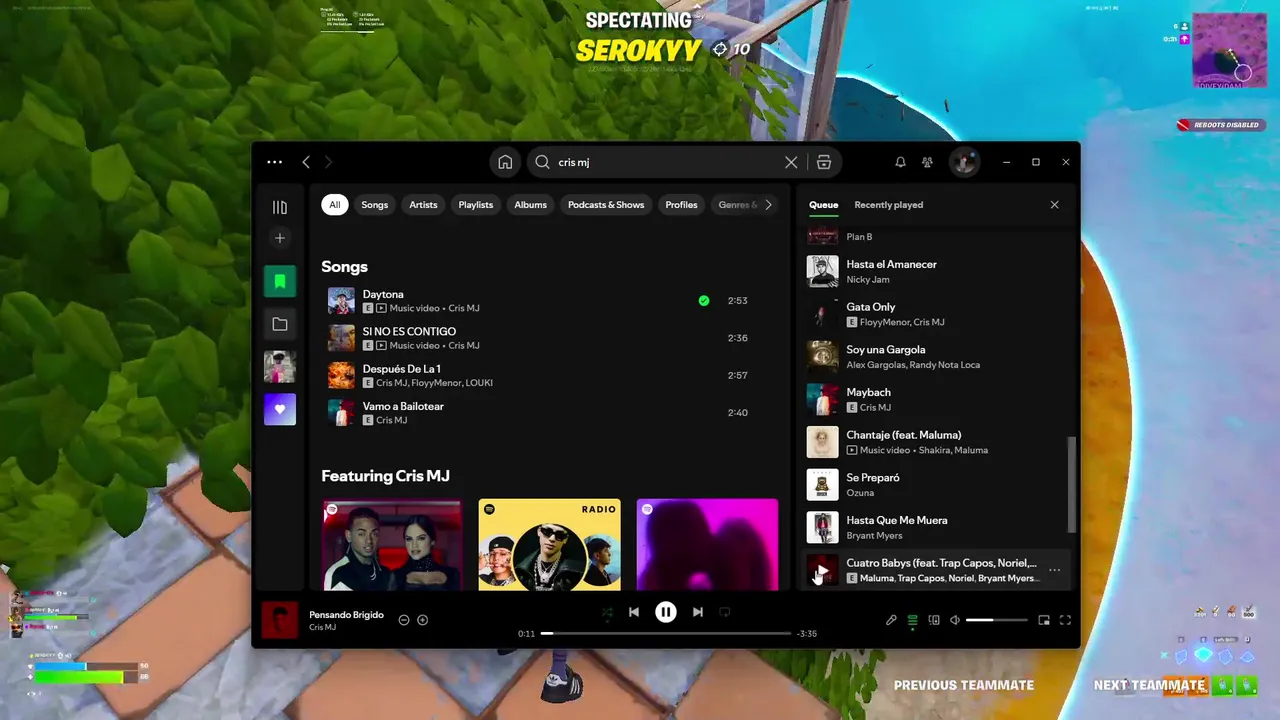Open the pink playlist card

(707, 545)
